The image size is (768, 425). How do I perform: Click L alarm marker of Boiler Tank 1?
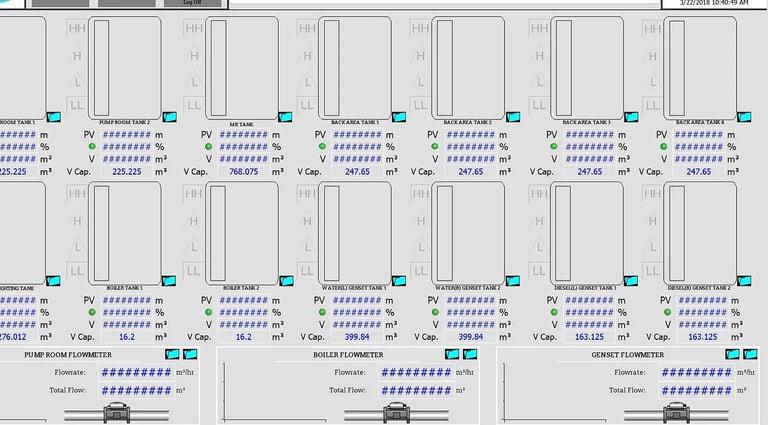[77, 247]
